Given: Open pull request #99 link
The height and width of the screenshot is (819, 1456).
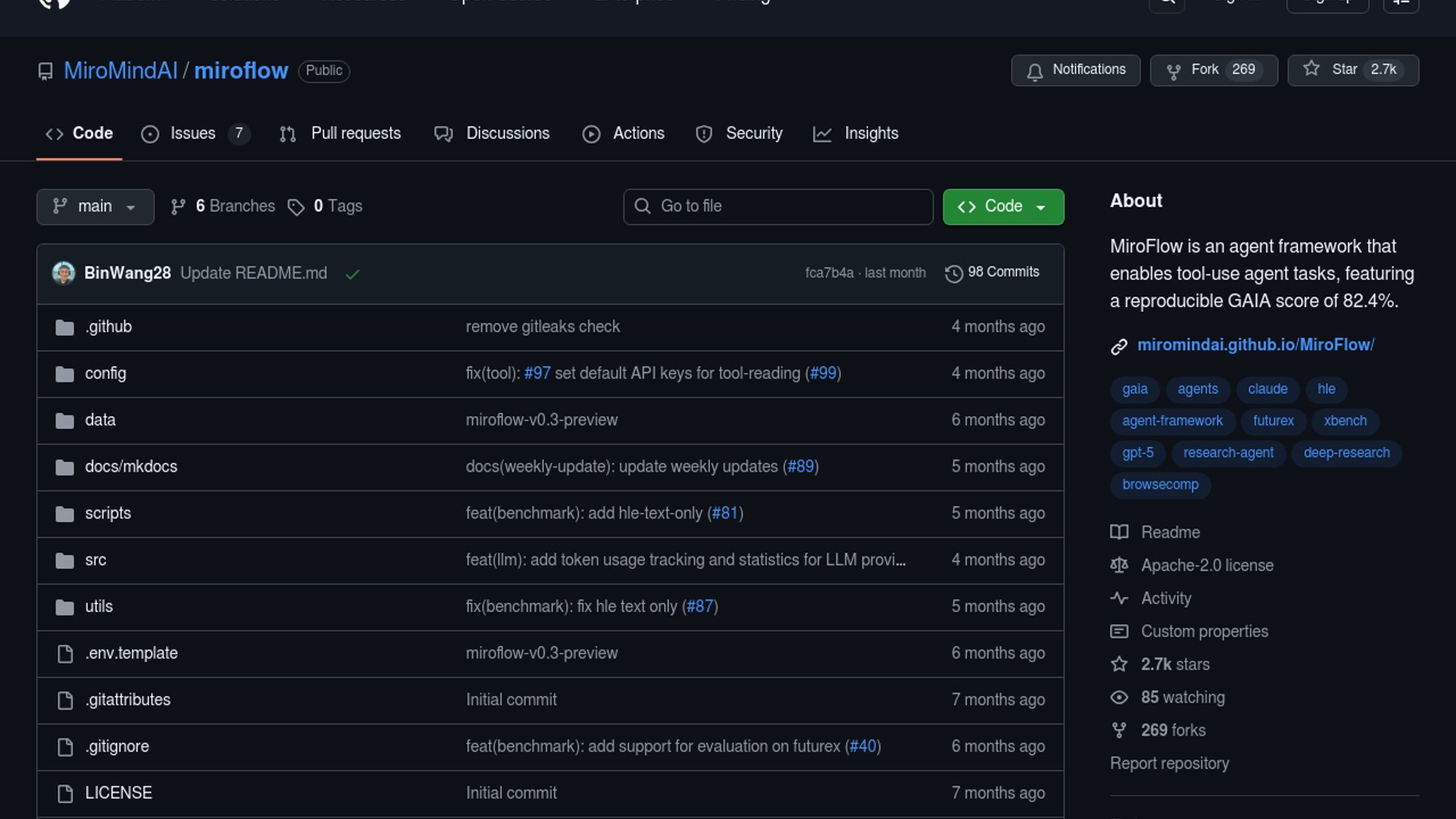Looking at the screenshot, I should (x=823, y=374).
